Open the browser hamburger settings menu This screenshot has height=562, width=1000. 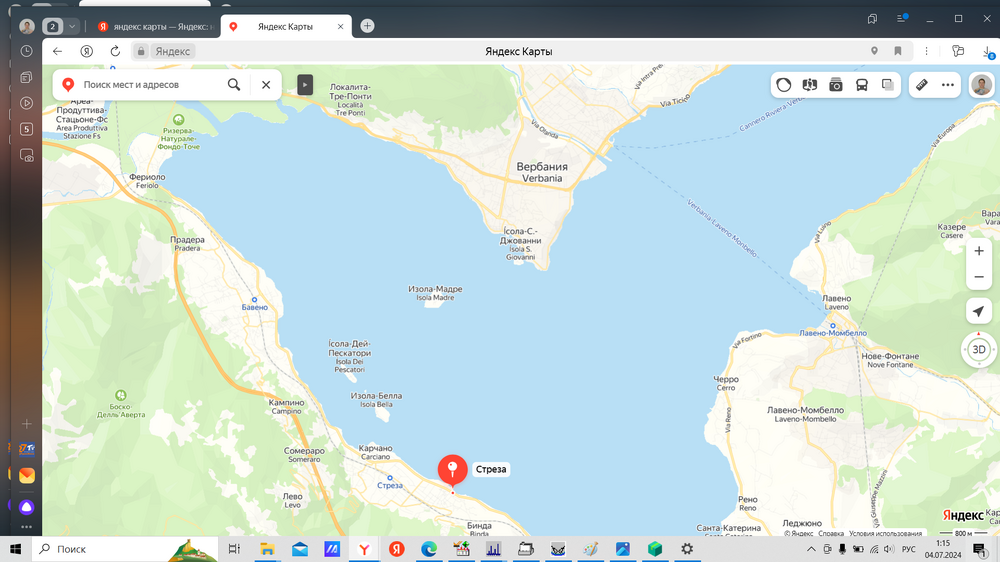point(902,18)
